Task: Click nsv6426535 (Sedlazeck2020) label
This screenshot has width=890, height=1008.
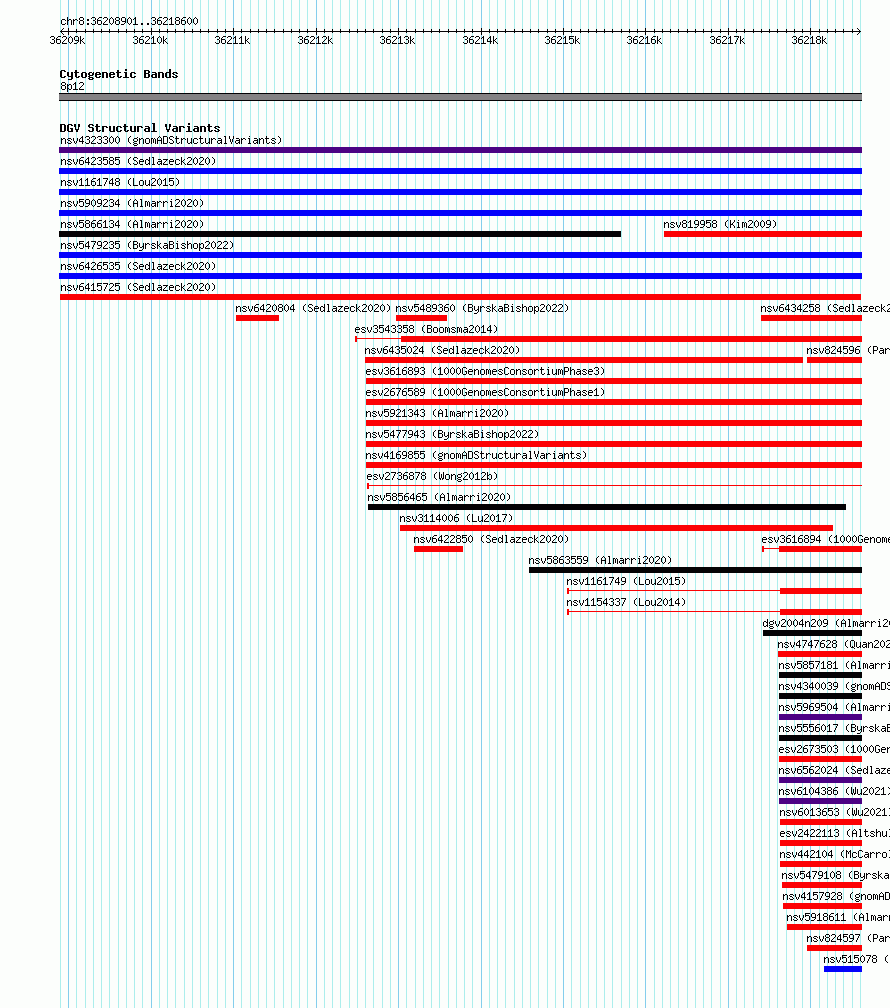Action: (x=138, y=266)
